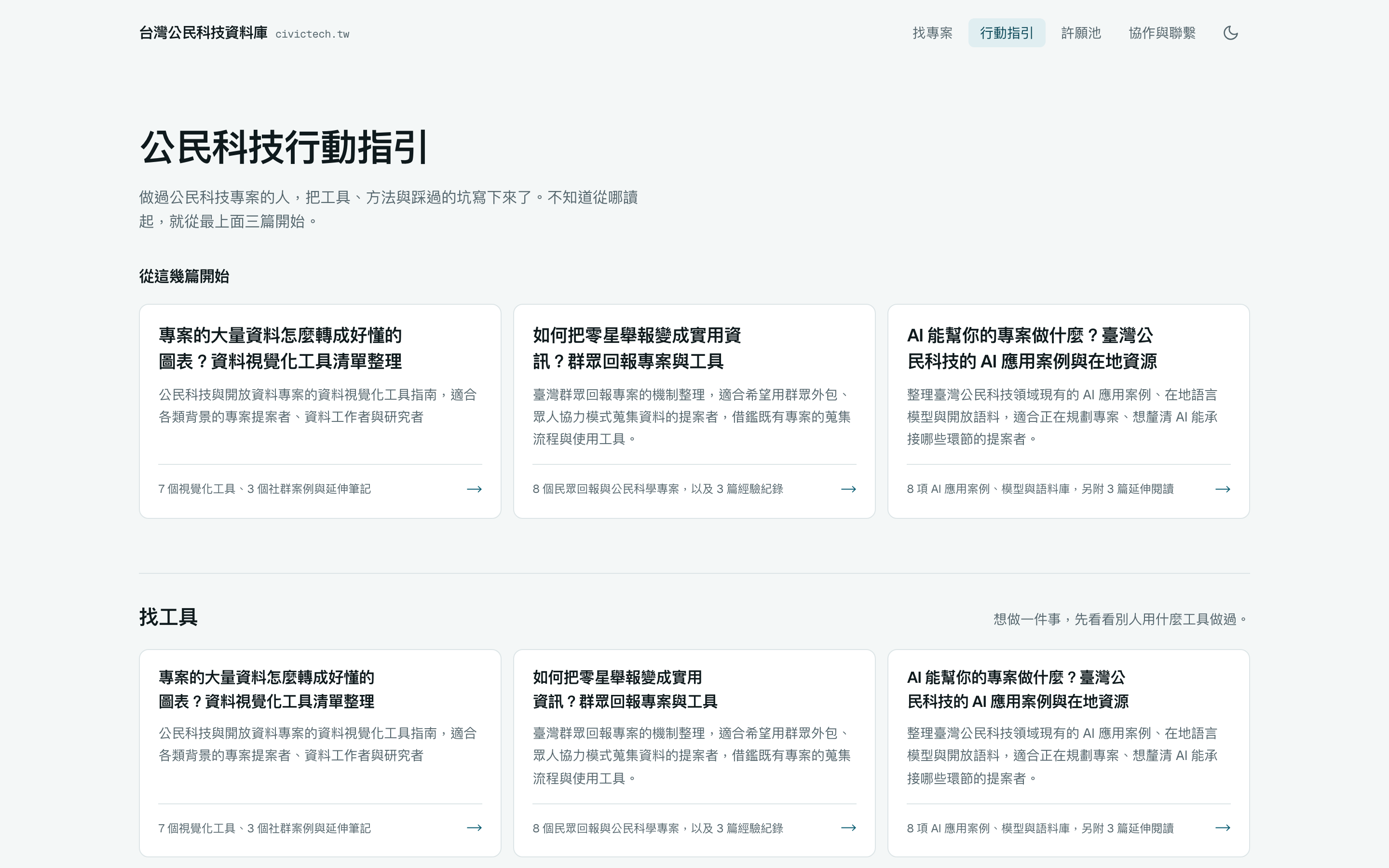This screenshot has width=1389, height=868.
Task: Select the 行動指引 nav tab
Action: pos(1007,33)
